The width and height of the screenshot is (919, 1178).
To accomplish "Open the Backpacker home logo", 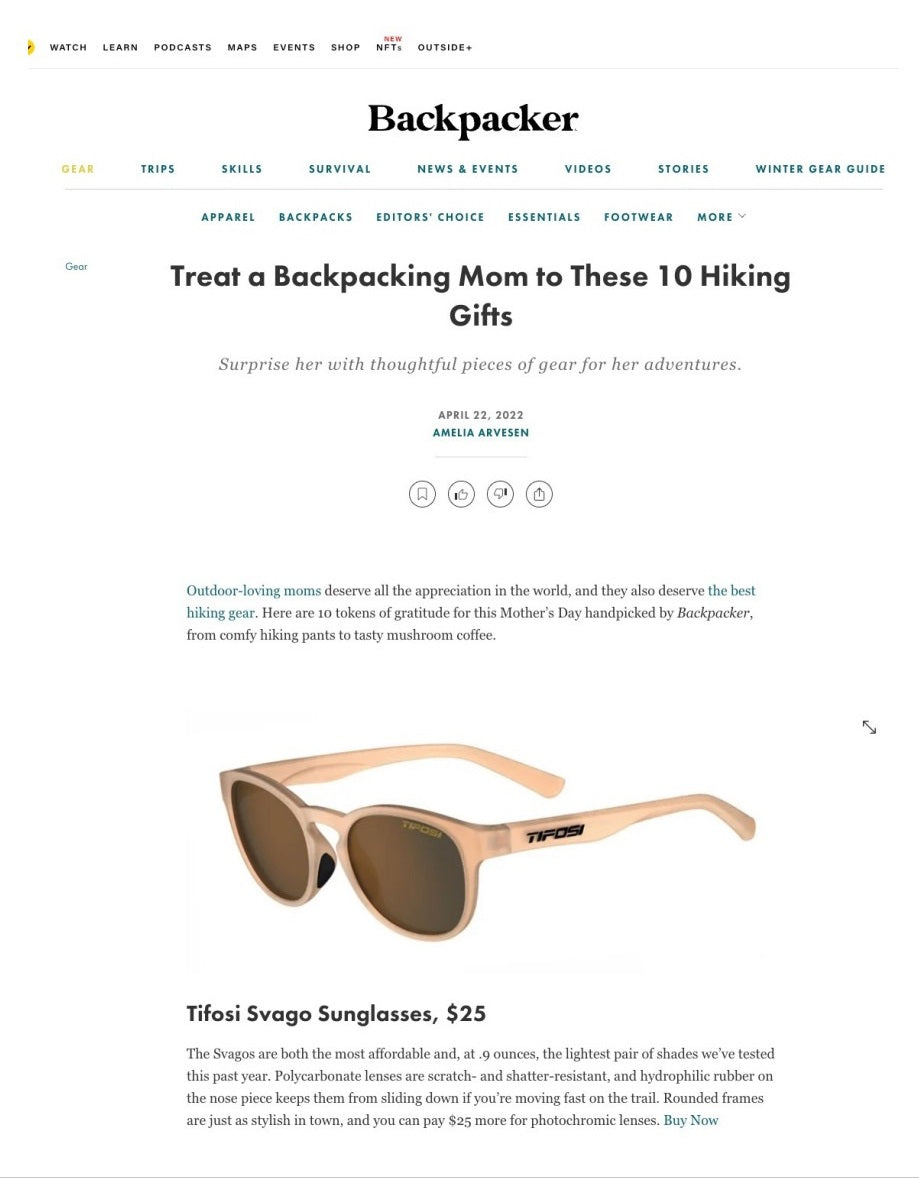I will click(x=473, y=119).
